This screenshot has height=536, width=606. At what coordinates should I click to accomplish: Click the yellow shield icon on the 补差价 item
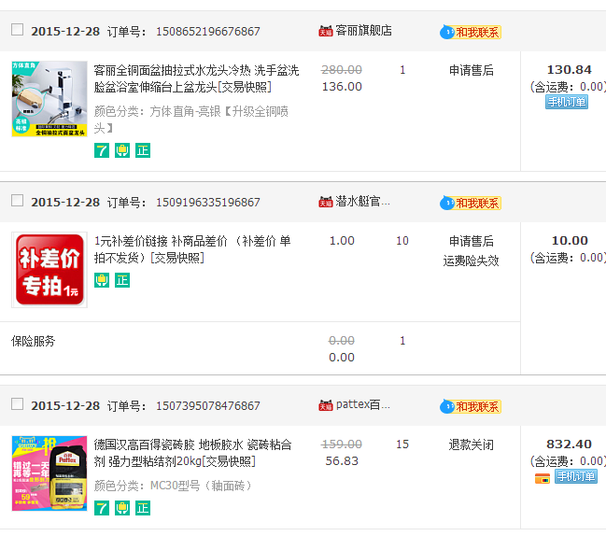101,280
